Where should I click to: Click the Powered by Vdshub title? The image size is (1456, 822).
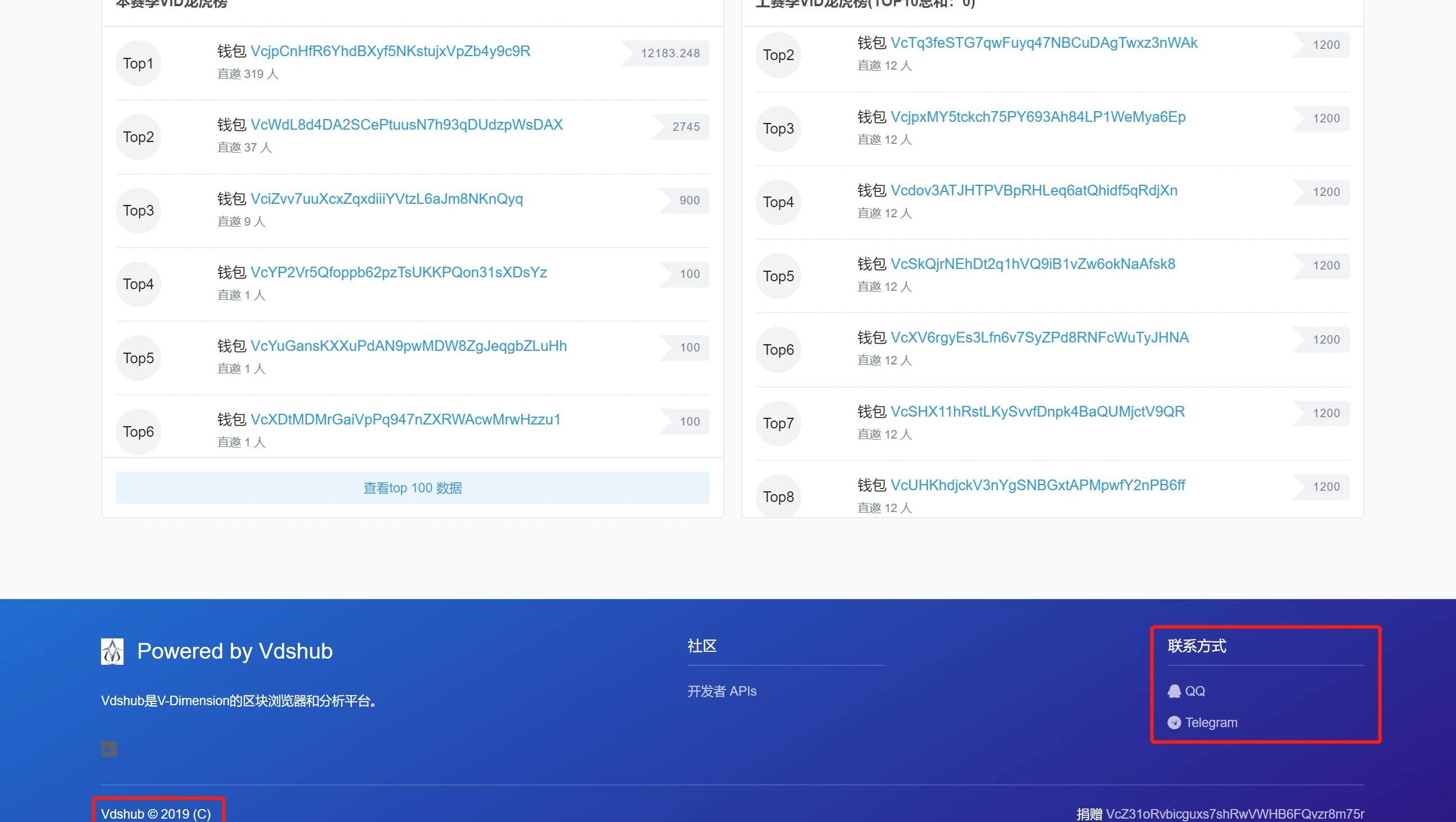[x=235, y=651]
